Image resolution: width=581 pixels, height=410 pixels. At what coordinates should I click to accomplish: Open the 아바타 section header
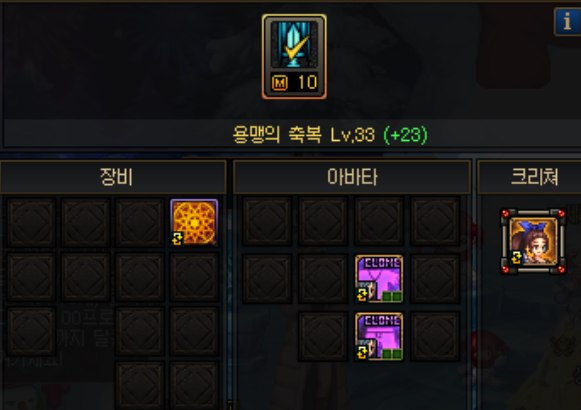[352, 177]
